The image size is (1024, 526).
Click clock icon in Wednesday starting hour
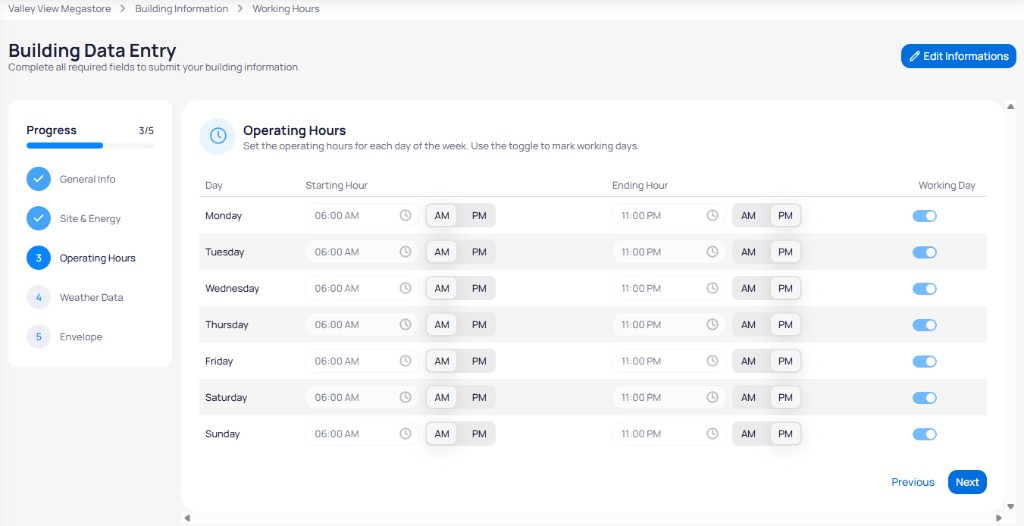coord(406,288)
